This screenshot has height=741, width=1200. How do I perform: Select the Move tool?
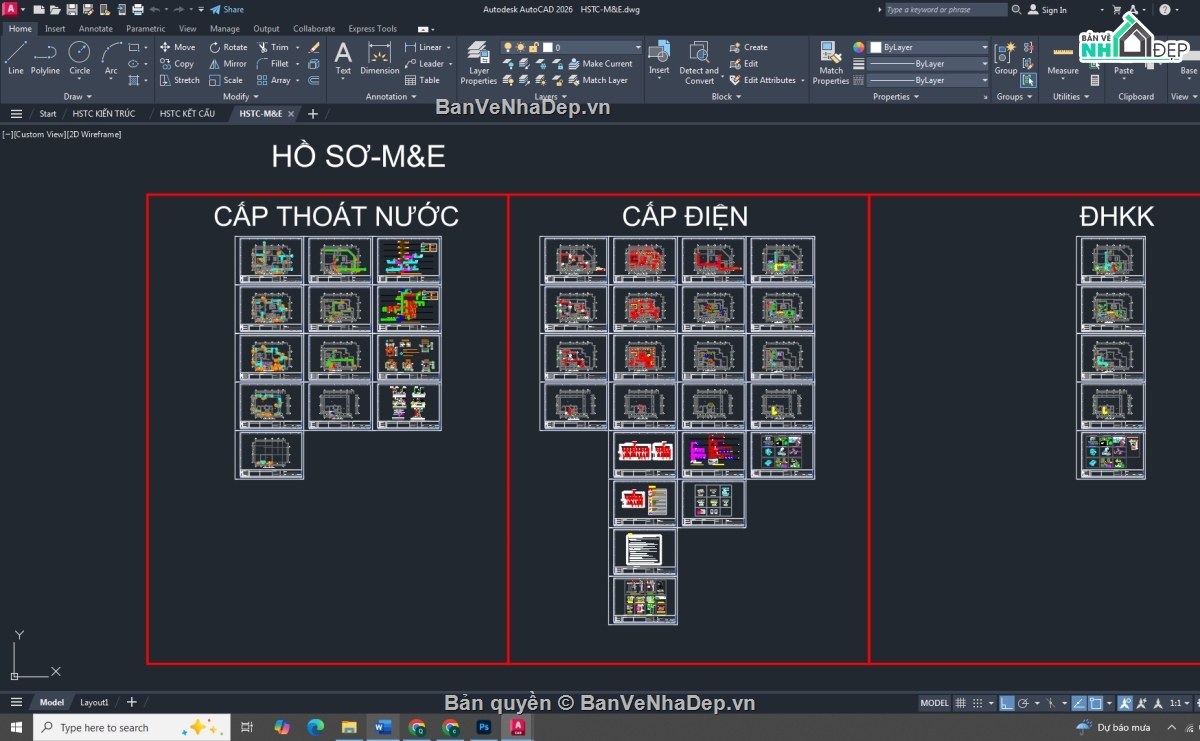(178, 46)
